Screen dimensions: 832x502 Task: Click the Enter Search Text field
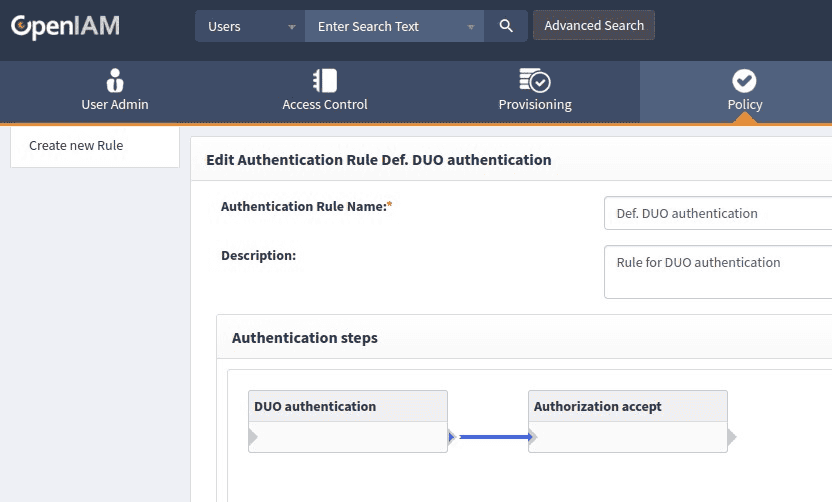(385, 26)
